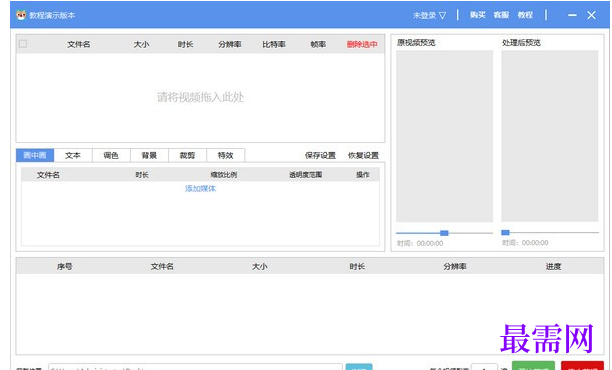Image resolution: width=612 pixels, height=370 pixels.
Task: Click the 原视频预览 preview area
Action: click(445, 136)
